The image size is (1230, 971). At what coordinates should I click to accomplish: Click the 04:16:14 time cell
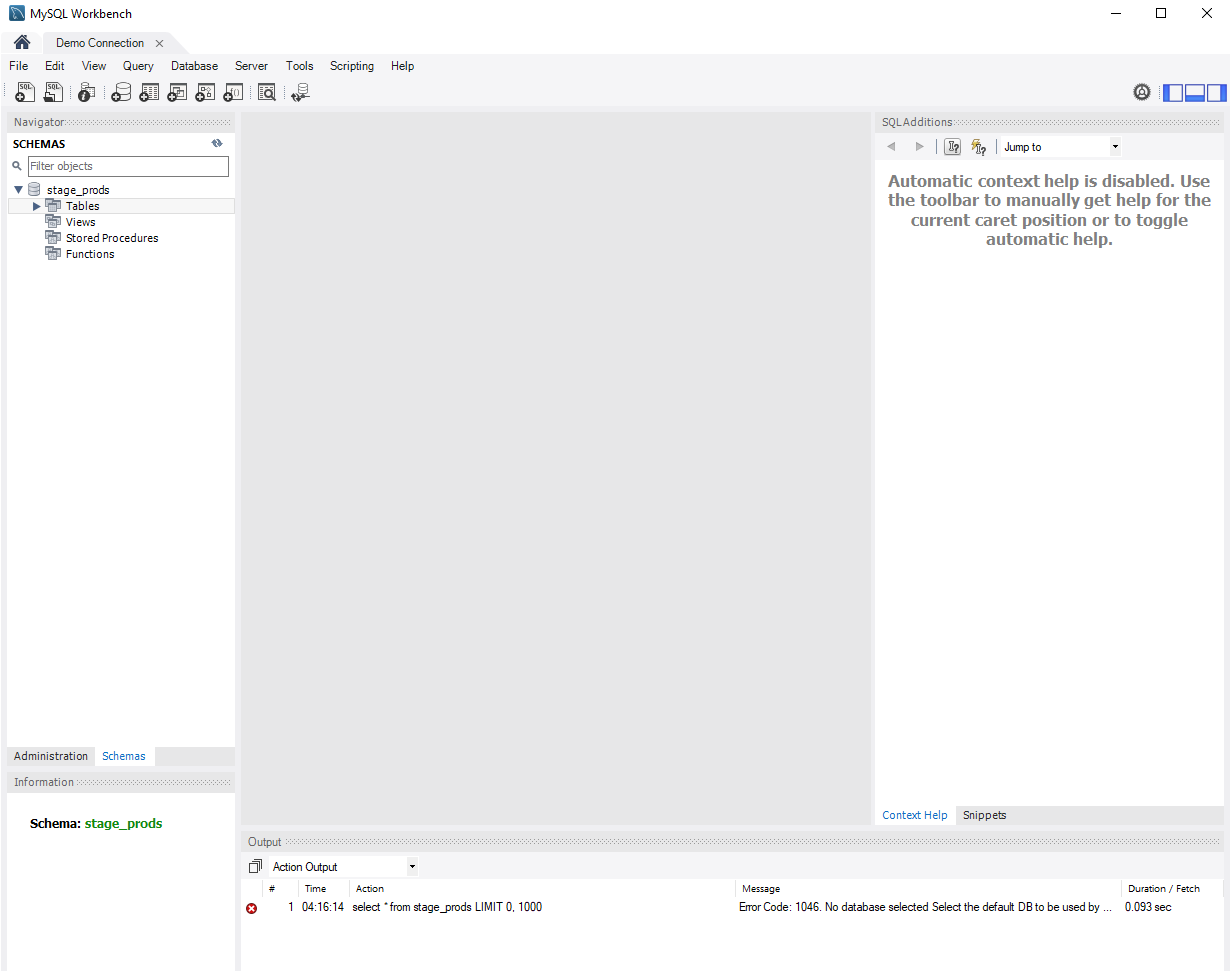tap(323, 908)
